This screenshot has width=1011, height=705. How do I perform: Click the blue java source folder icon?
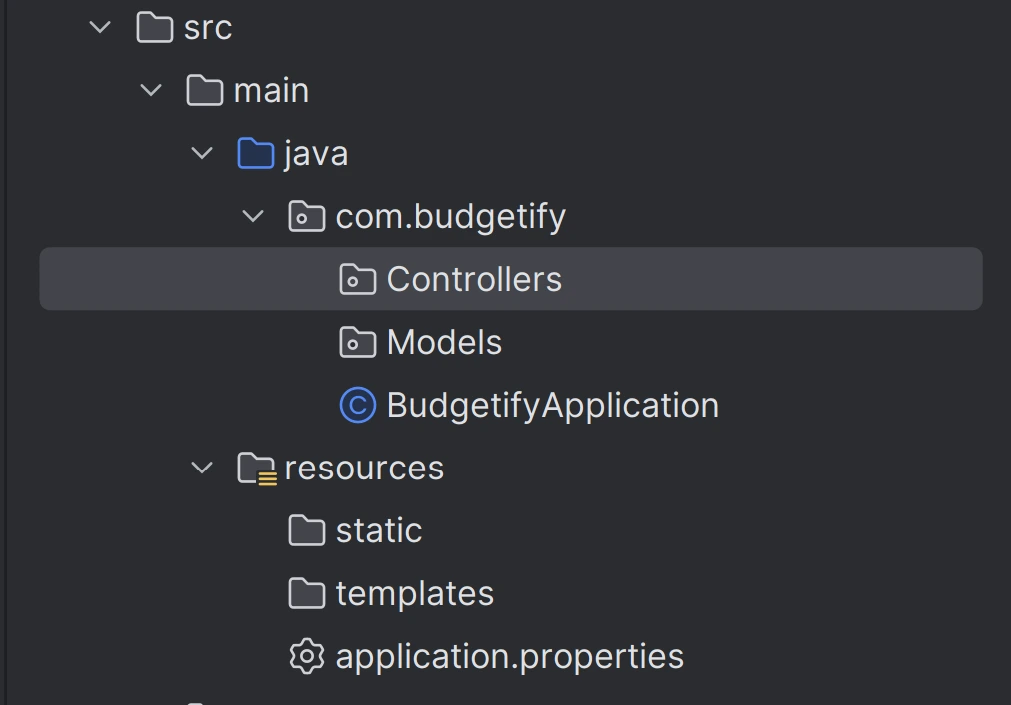click(256, 153)
